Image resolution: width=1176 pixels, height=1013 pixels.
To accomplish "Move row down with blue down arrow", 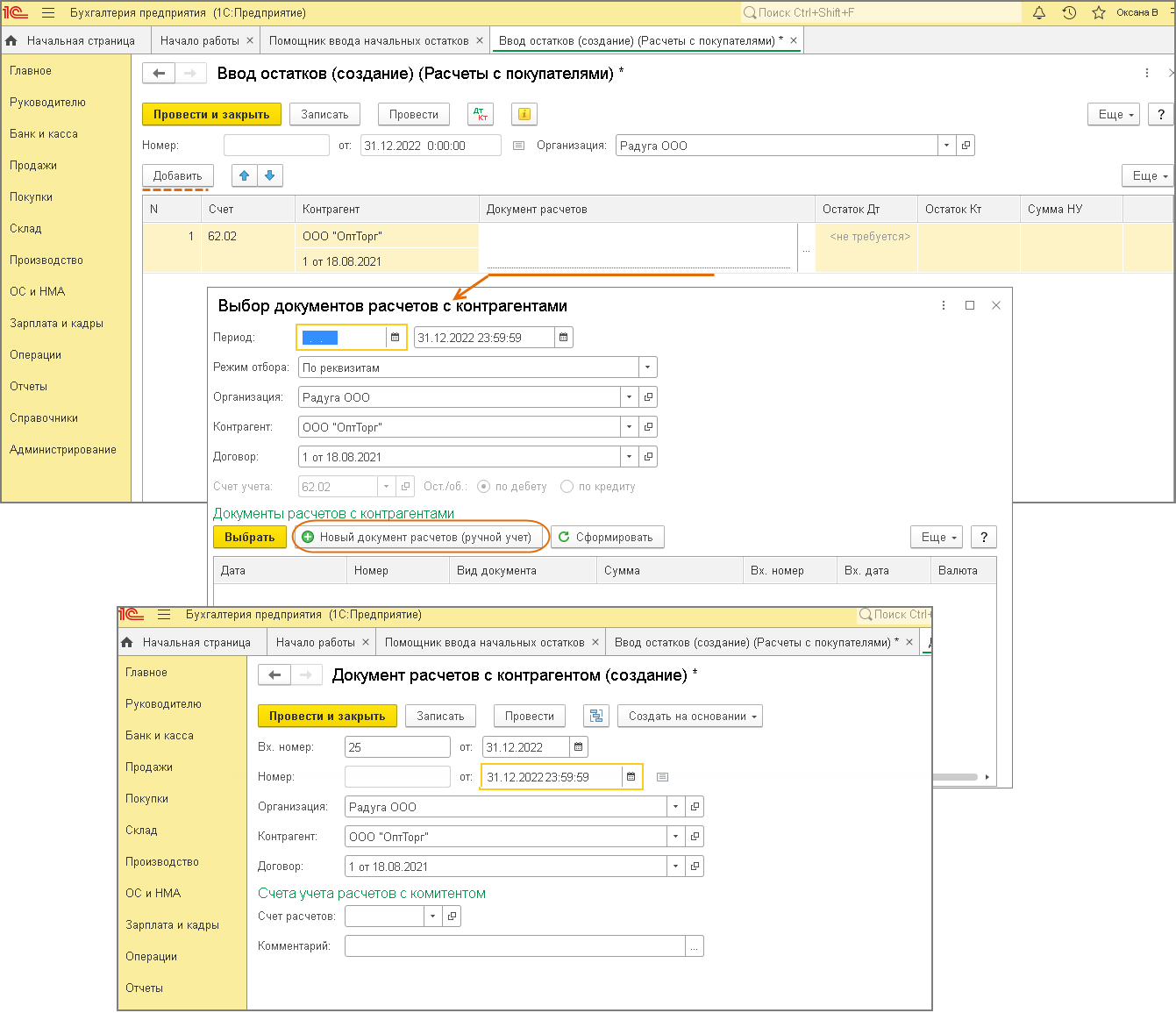I will click(270, 175).
